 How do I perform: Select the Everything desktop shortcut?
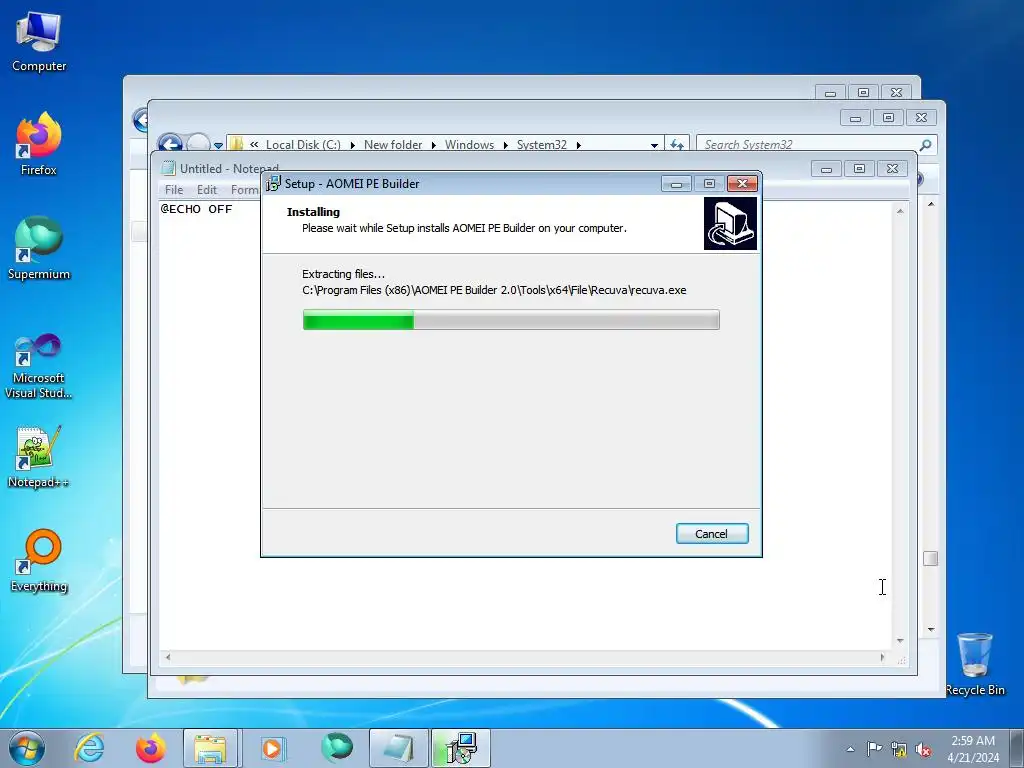pos(39,560)
